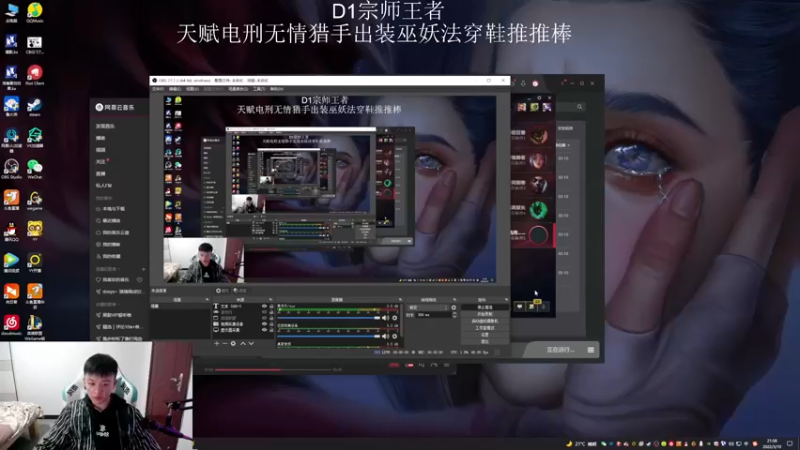Seek the NetEase music playback progress bar
800x450 pixels.
click(x=273, y=369)
